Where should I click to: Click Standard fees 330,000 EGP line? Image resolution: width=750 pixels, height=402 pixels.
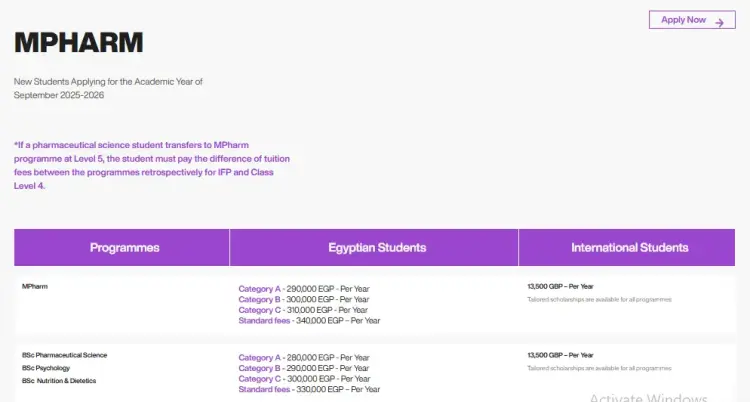click(x=309, y=389)
